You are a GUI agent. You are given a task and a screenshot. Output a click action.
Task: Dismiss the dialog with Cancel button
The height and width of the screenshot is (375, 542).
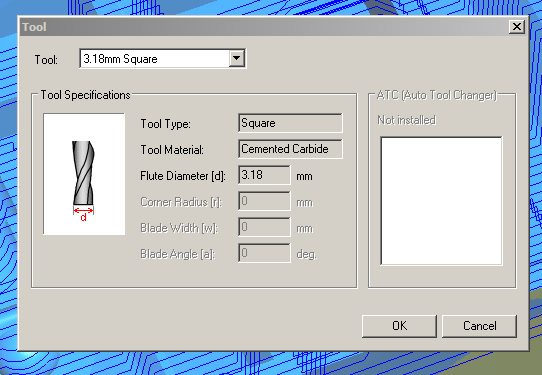(x=479, y=326)
